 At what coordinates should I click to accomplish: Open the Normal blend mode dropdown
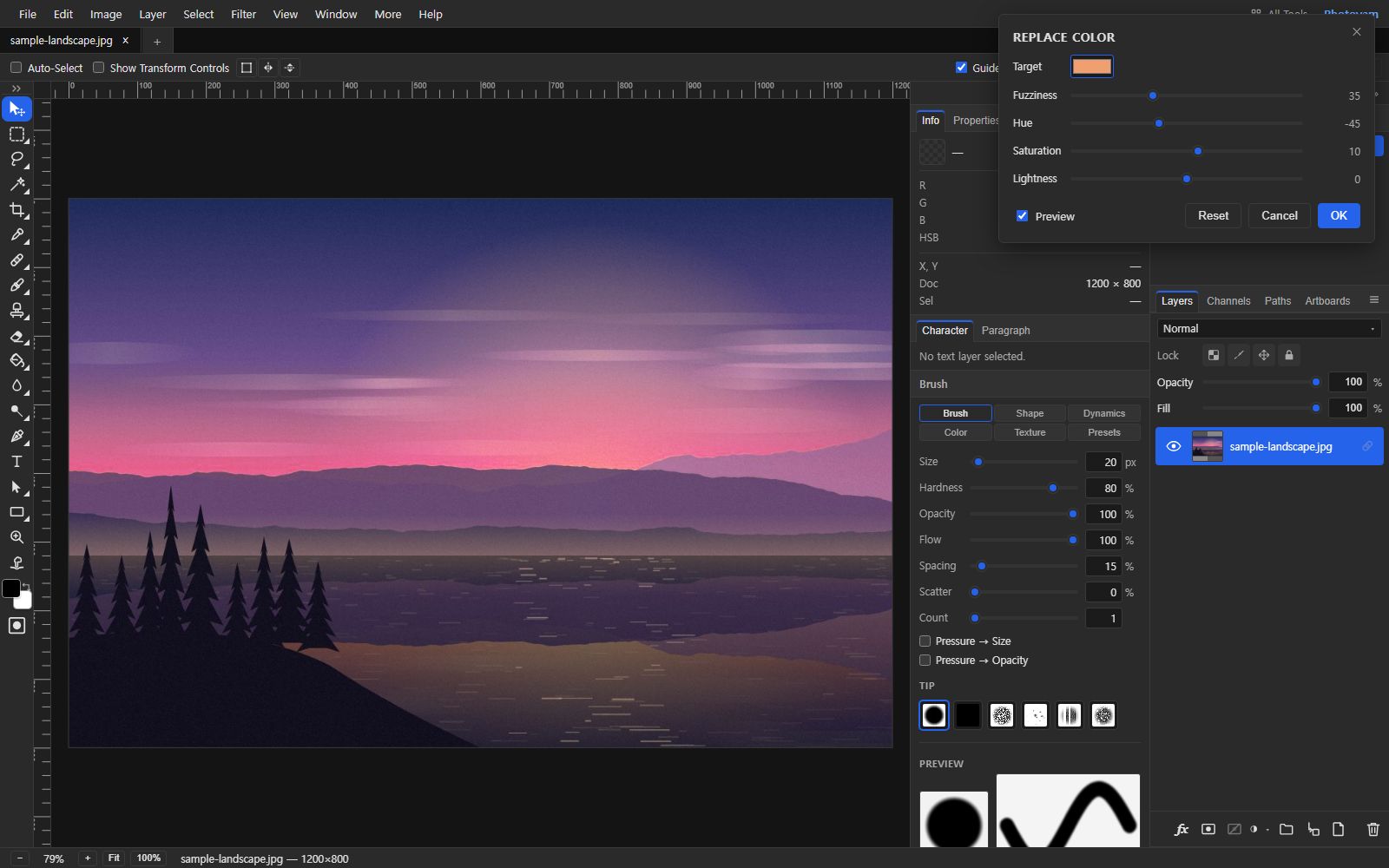pyautogui.click(x=1268, y=329)
